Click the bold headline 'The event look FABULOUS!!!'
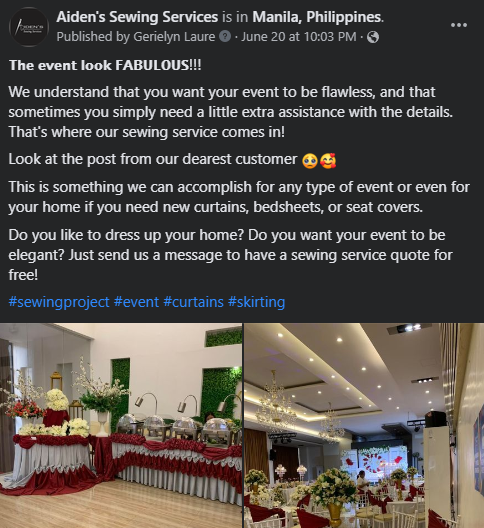 pos(105,65)
